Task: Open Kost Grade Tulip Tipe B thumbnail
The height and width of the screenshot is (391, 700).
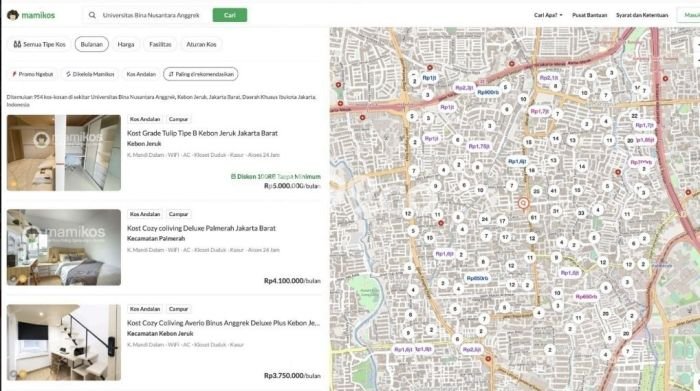Action: 64,153
